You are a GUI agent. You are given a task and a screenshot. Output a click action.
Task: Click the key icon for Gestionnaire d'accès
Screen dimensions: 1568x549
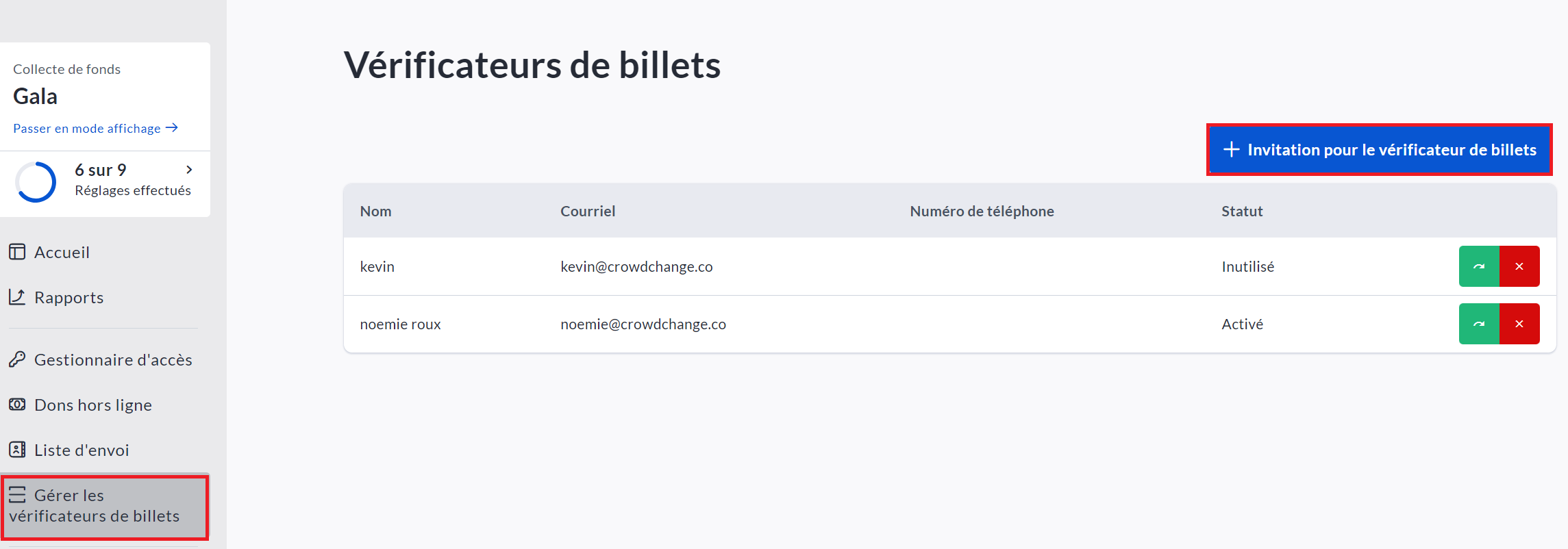pyautogui.click(x=17, y=359)
